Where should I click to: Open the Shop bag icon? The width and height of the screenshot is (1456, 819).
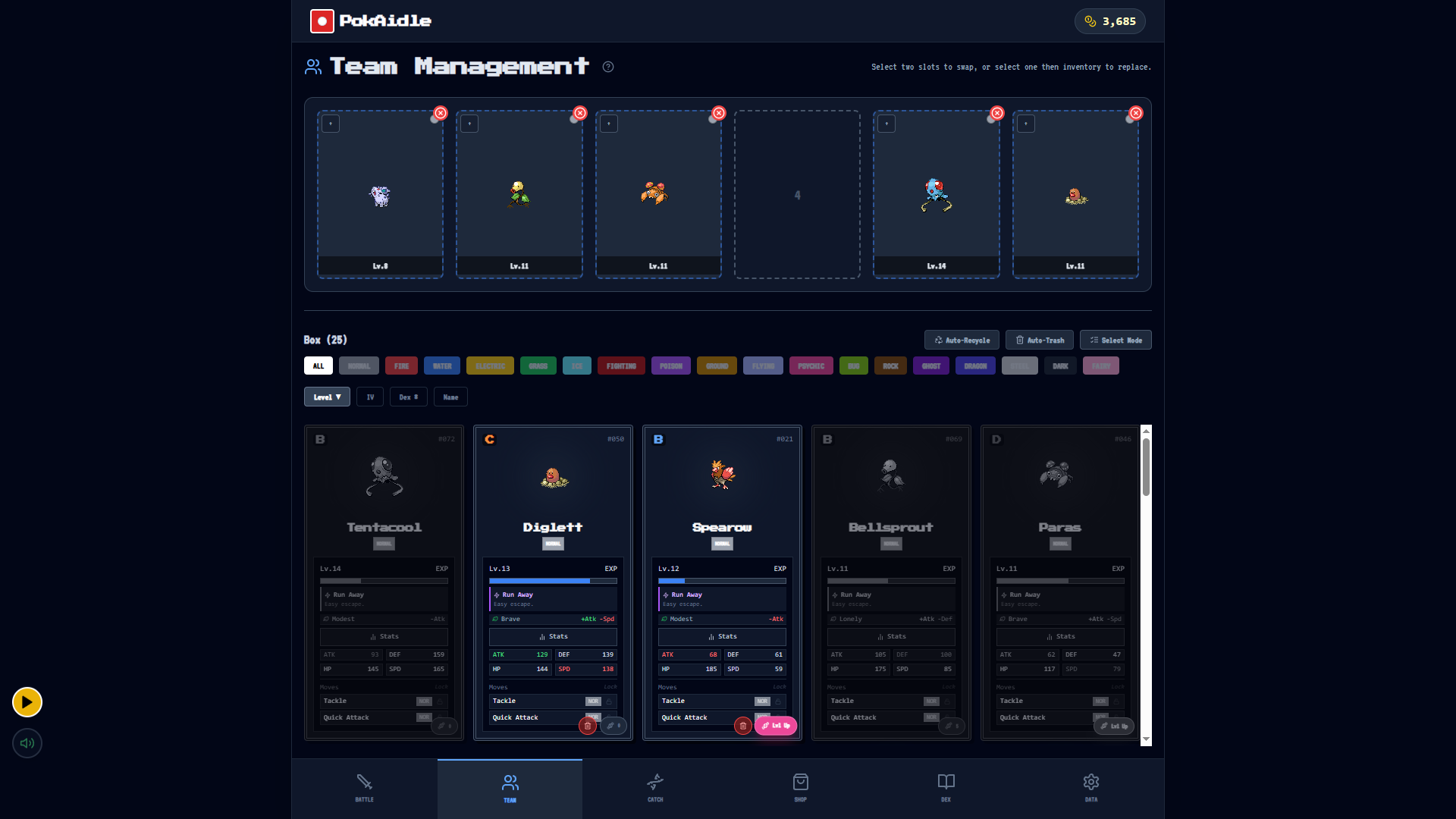[x=800, y=788]
